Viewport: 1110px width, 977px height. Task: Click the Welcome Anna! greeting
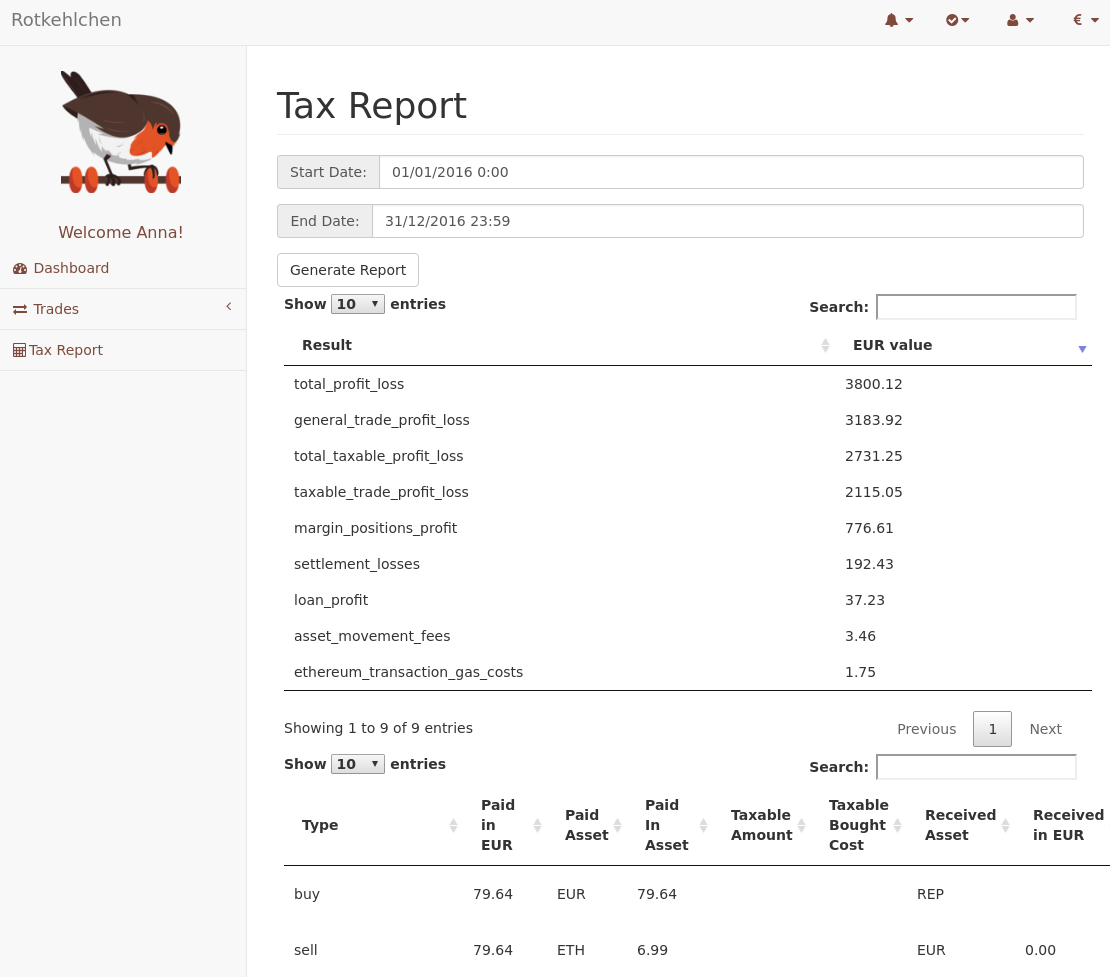point(121,232)
